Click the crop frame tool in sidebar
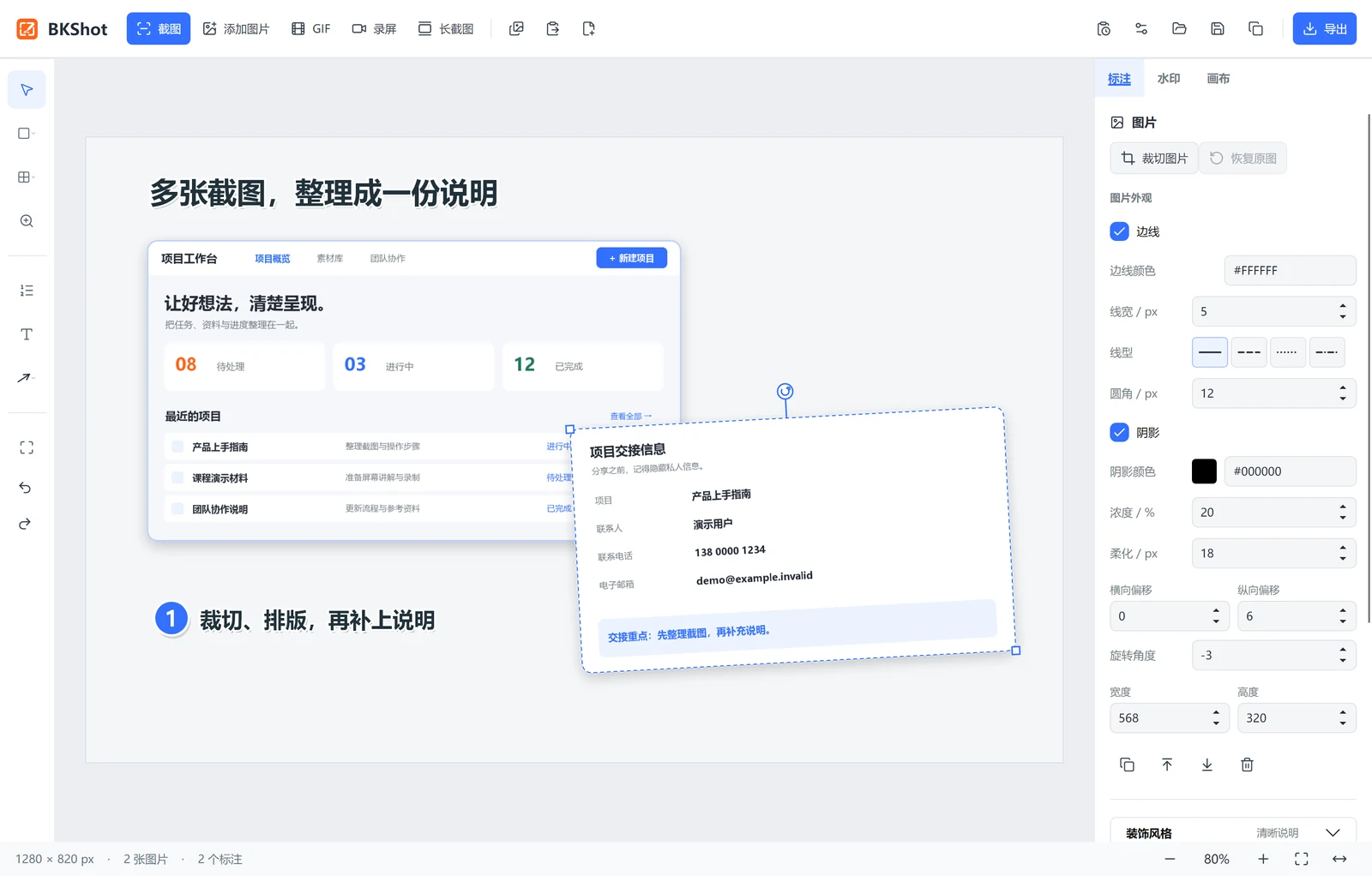Screen dimensions: 1372x876 pos(27,447)
